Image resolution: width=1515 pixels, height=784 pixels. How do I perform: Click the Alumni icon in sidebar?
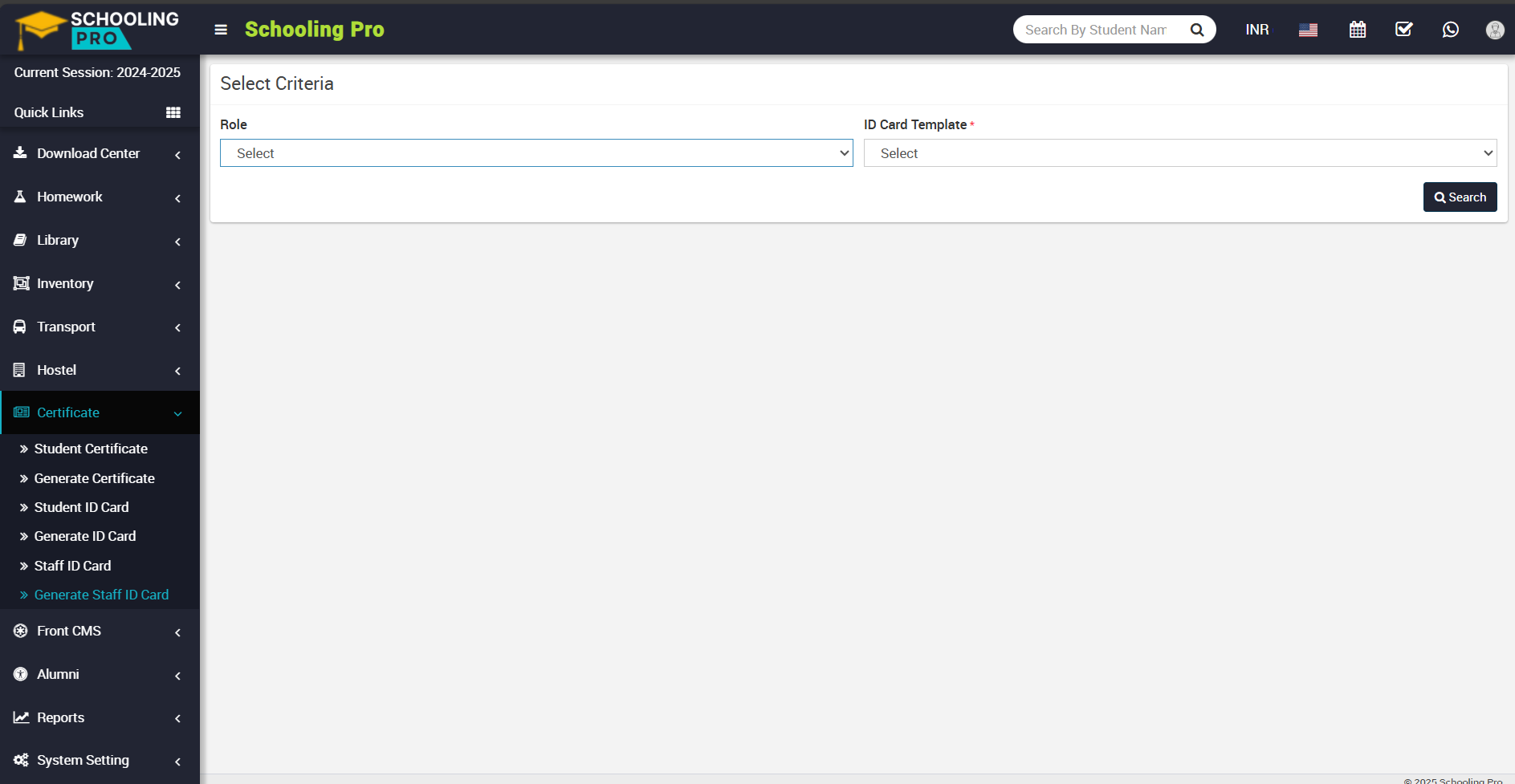coord(20,673)
